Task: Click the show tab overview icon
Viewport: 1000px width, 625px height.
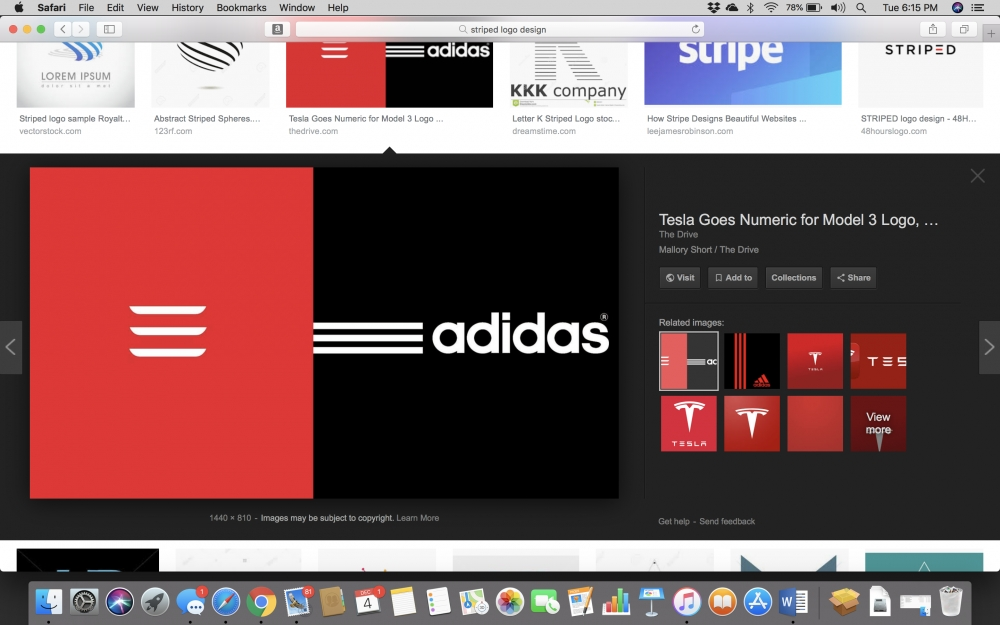Action: [x=964, y=30]
